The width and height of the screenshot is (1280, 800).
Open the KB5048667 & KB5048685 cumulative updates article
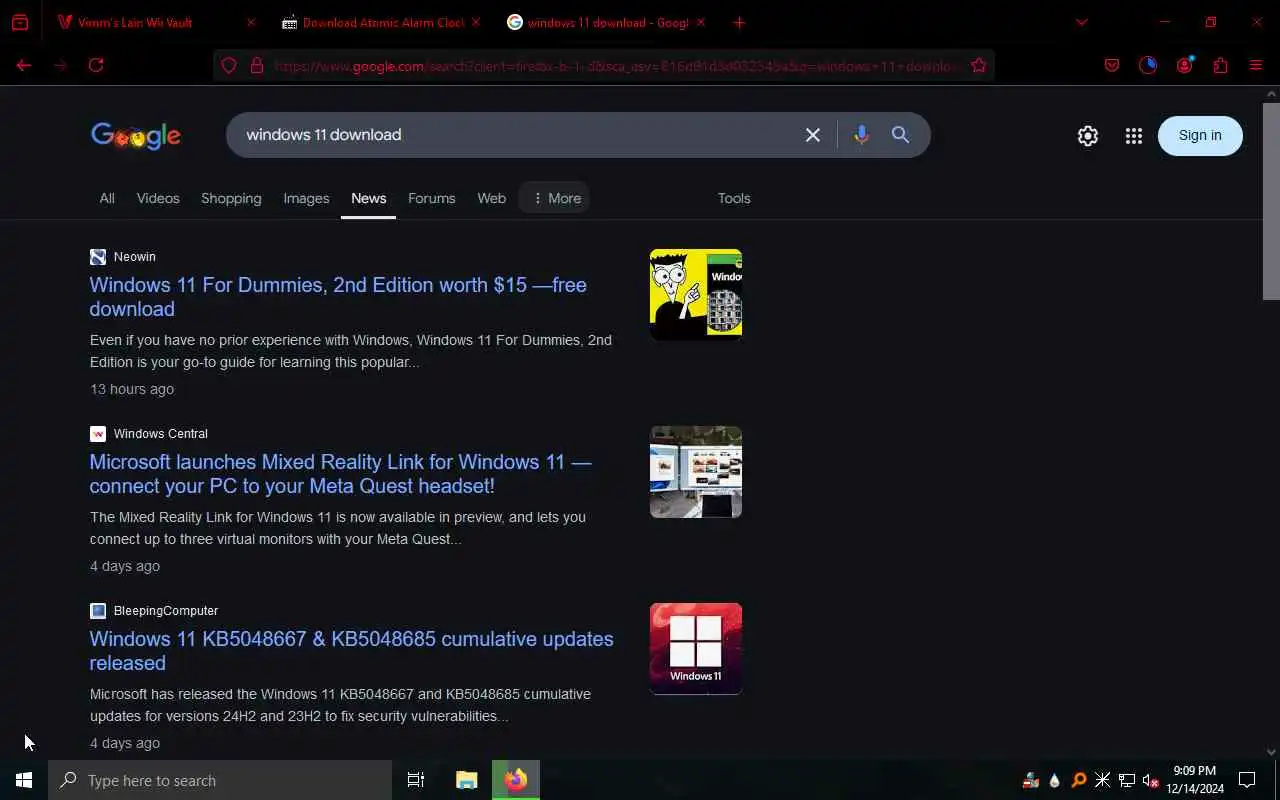click(352, 651)
